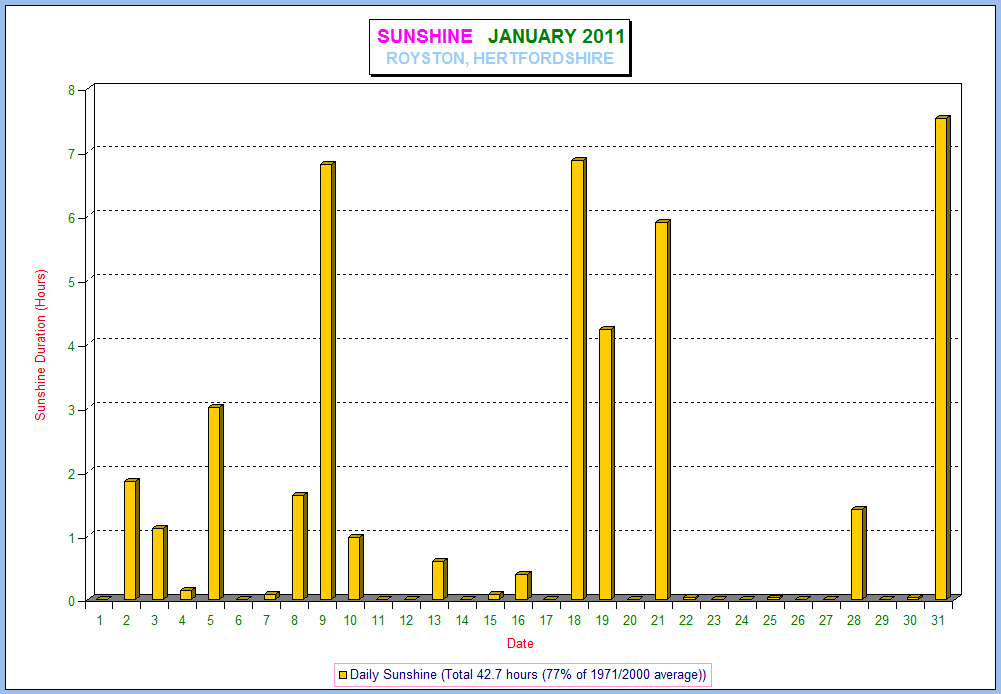Screen dimensions: 1001x694
Task: Select the bar for date 5
Action: [216, 502]
